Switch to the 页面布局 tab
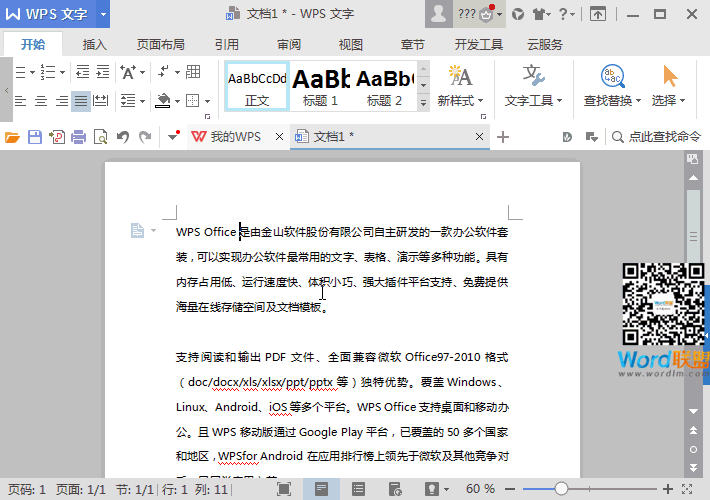This screenshot has width=710, height=500. [161, 44]
